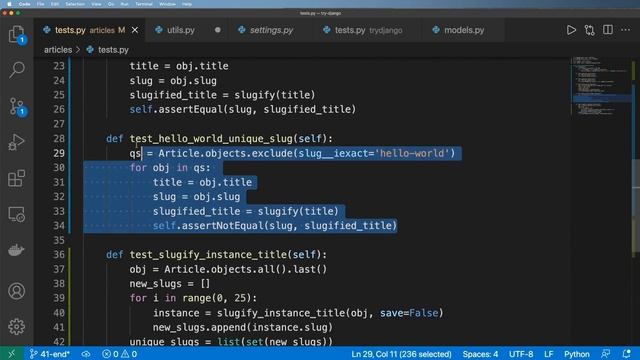Viewport: 640px width, 360px height.
Task: Click test_hello_world_unique_slug function name
Action: (211, 139)
